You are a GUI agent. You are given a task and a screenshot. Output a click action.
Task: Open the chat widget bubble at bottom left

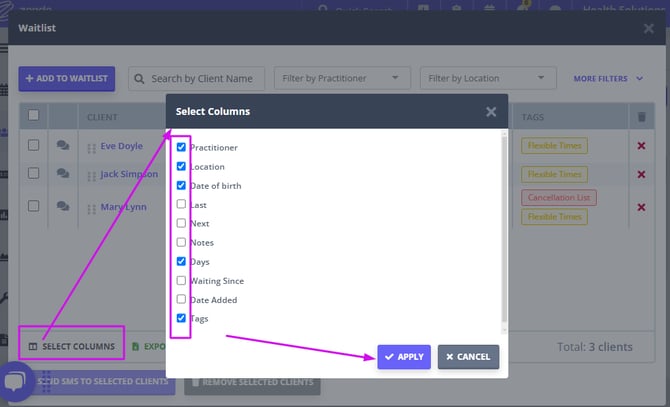pos(17,383)
